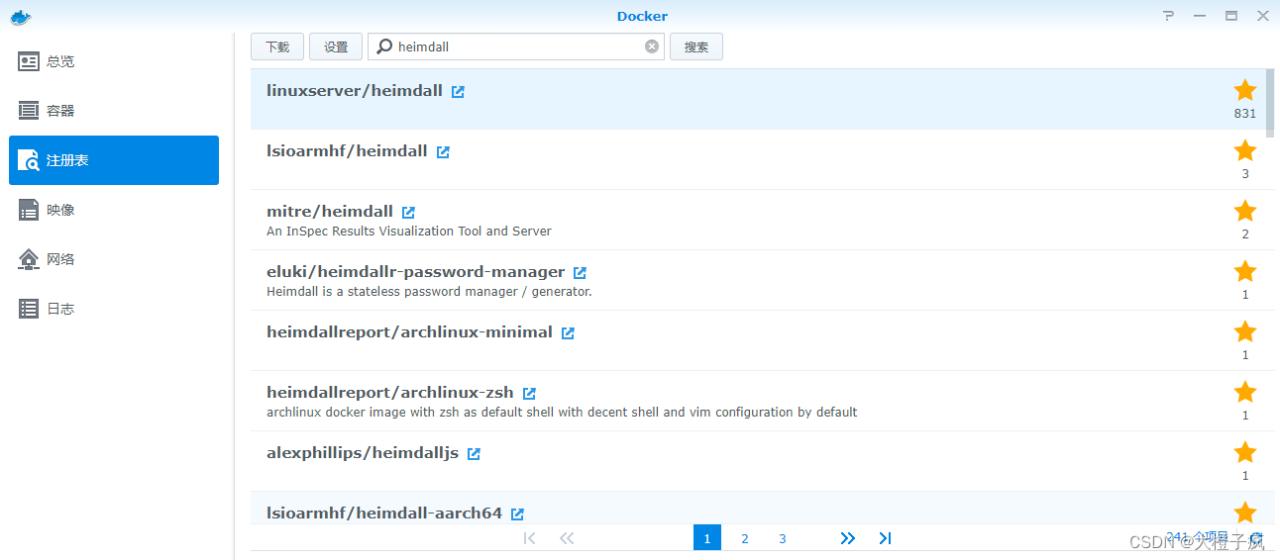The height and width of the screenshot is (560, 1280).
Task: Click the star for linuxserver/heimdall
Action: click(1245, 90)
